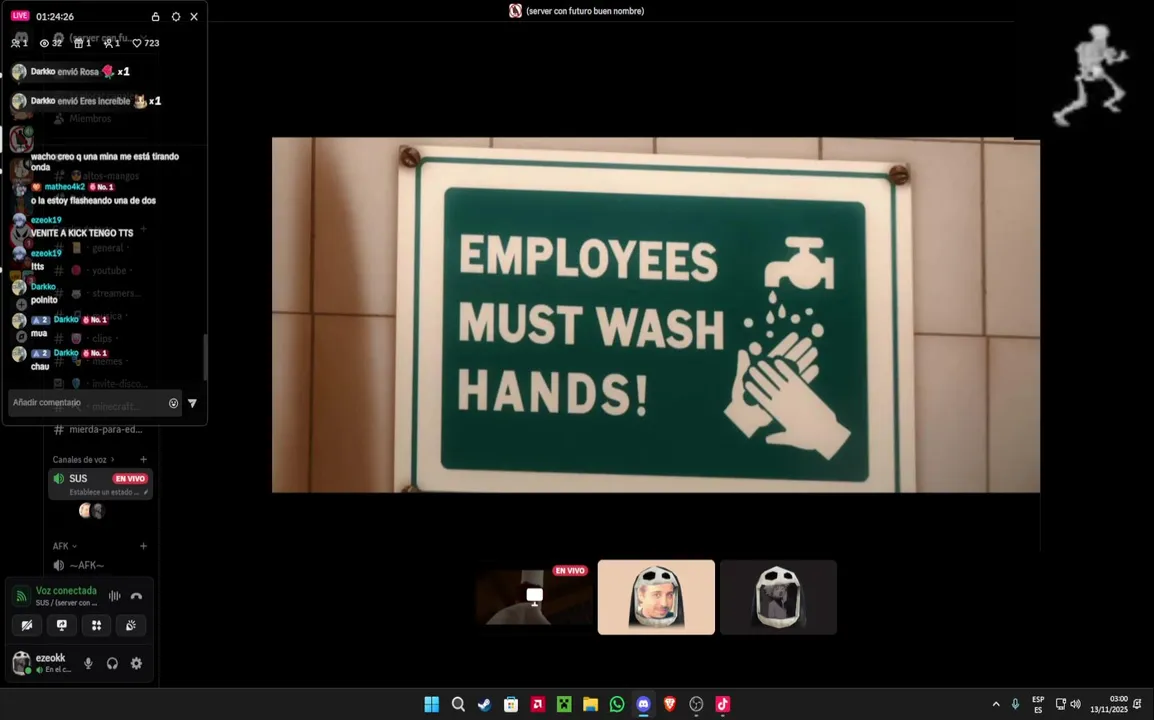The image size is (1154, 720).
Task: Toggle noise suppression waveform icon
Action: click(x=115, y=596)
